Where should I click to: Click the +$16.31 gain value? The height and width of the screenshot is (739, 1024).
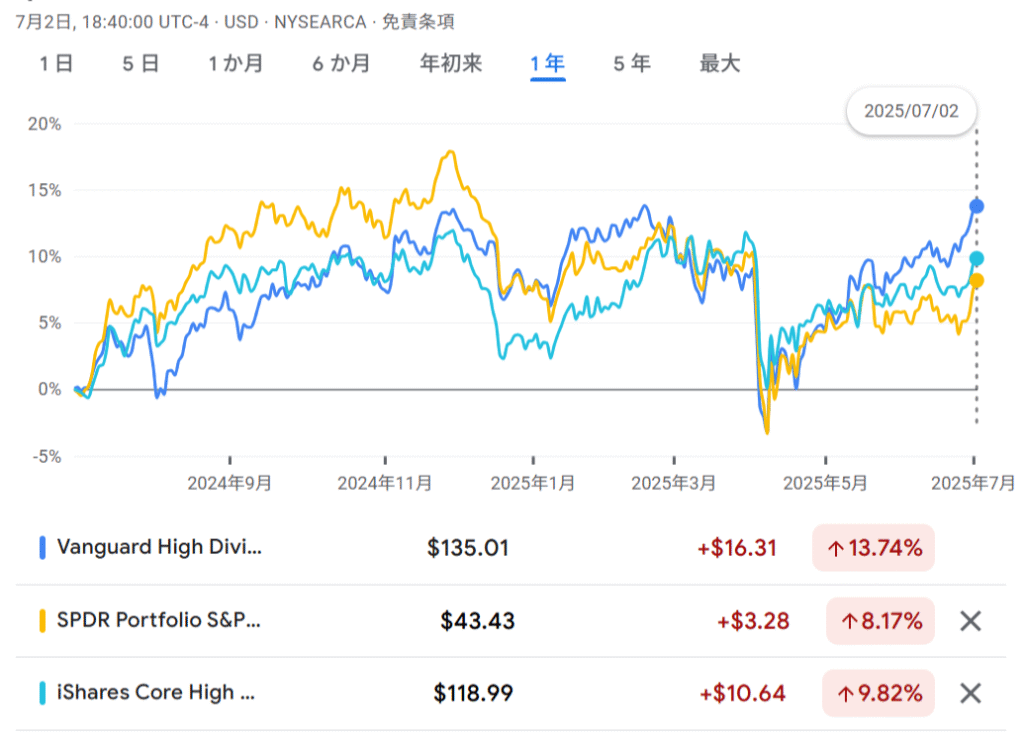click(737, 548)
